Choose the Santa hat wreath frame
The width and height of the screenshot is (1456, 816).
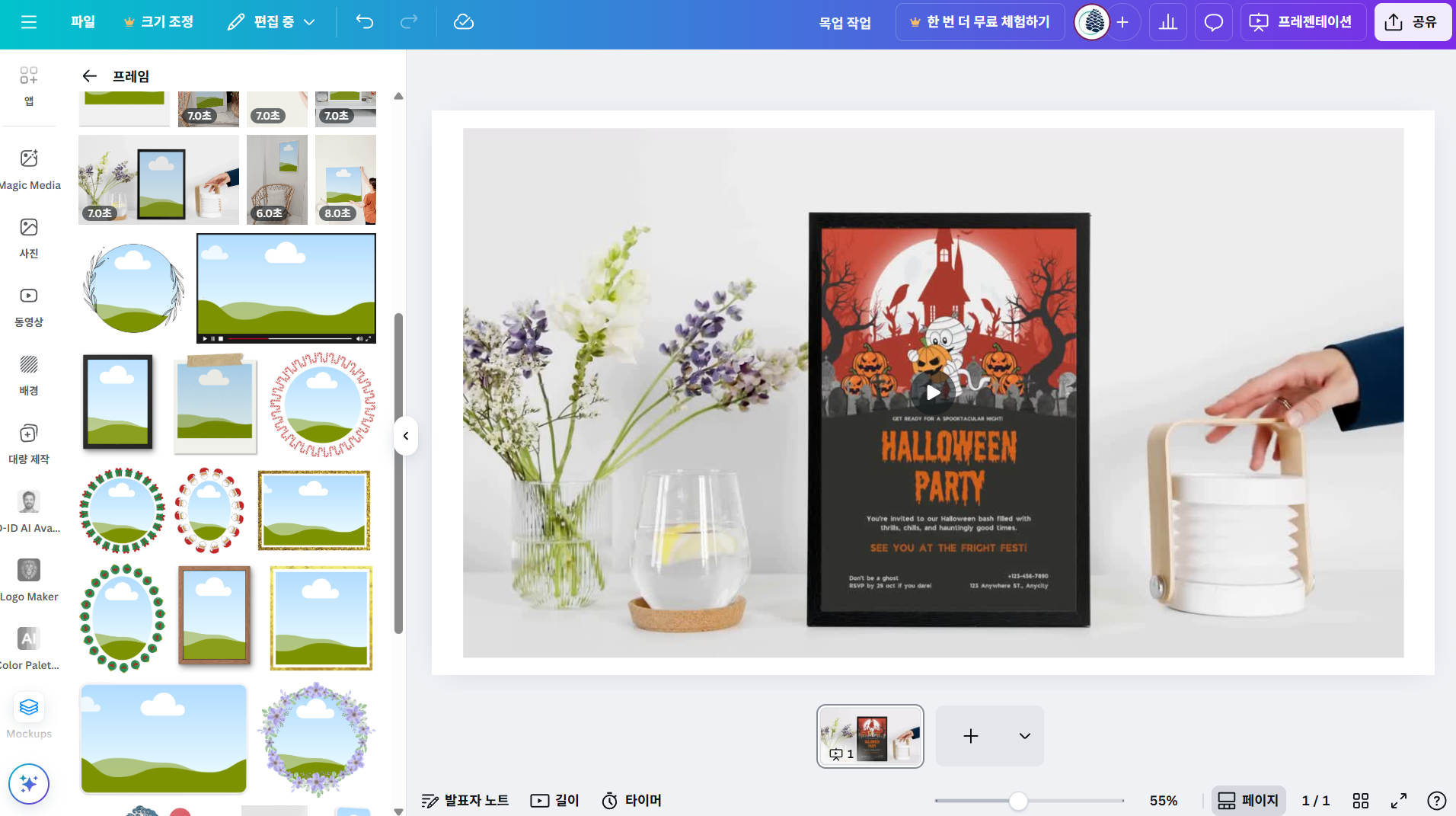click(x=209, y=510)
